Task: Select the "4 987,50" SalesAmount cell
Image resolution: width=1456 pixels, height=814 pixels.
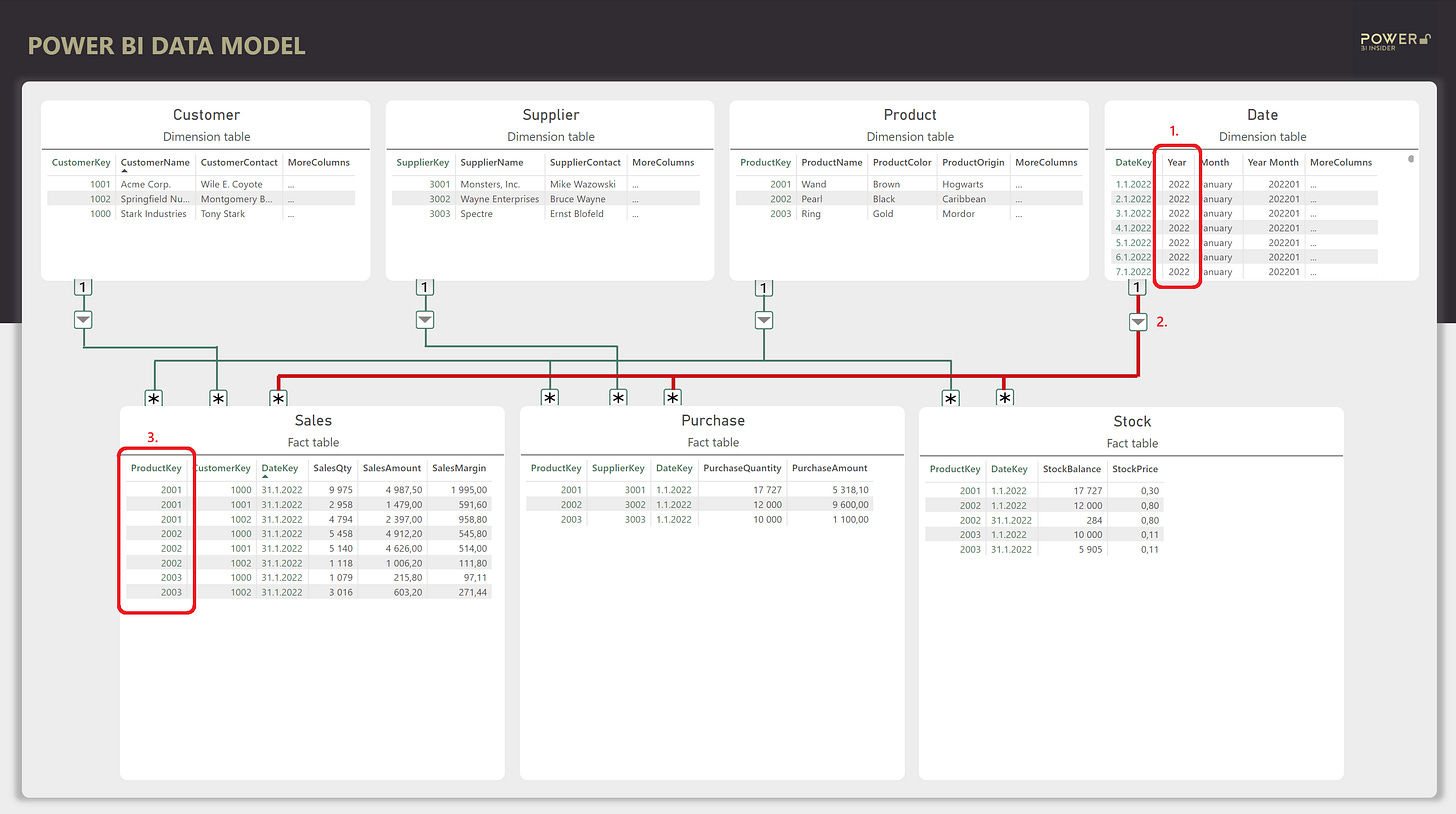Action: [x=402, y=490]
